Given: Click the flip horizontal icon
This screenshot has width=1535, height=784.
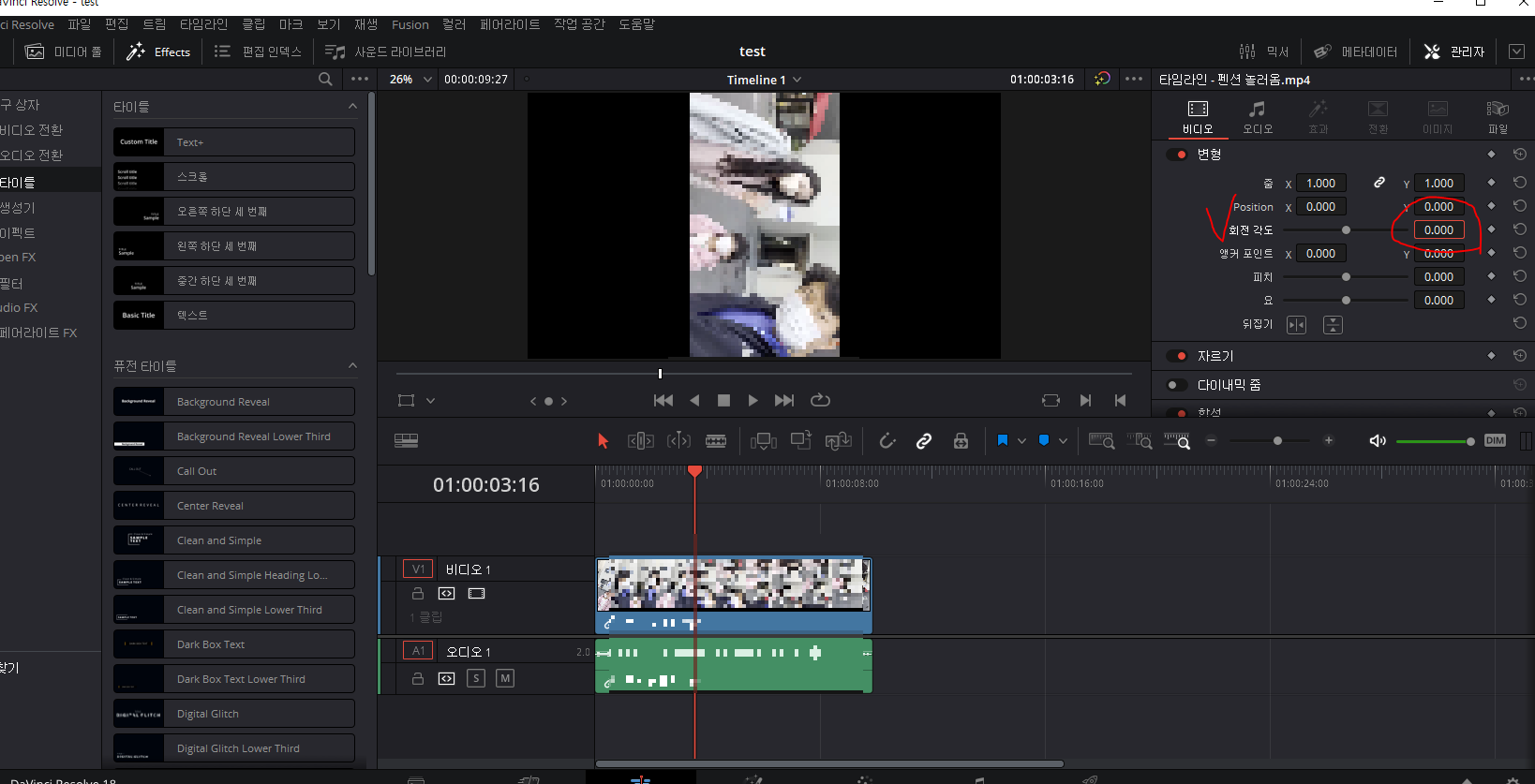Looking at the screenshot, I should 1296,325.
